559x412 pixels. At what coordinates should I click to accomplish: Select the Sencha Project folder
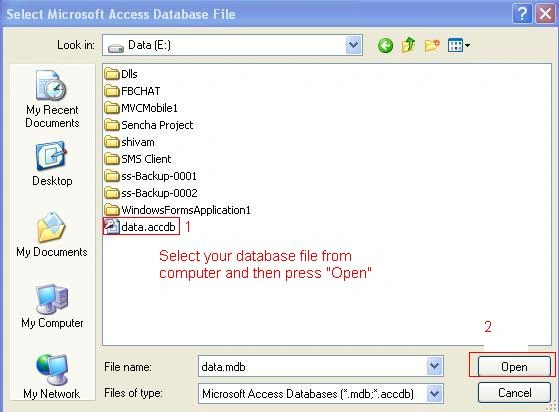pos(149,125)
